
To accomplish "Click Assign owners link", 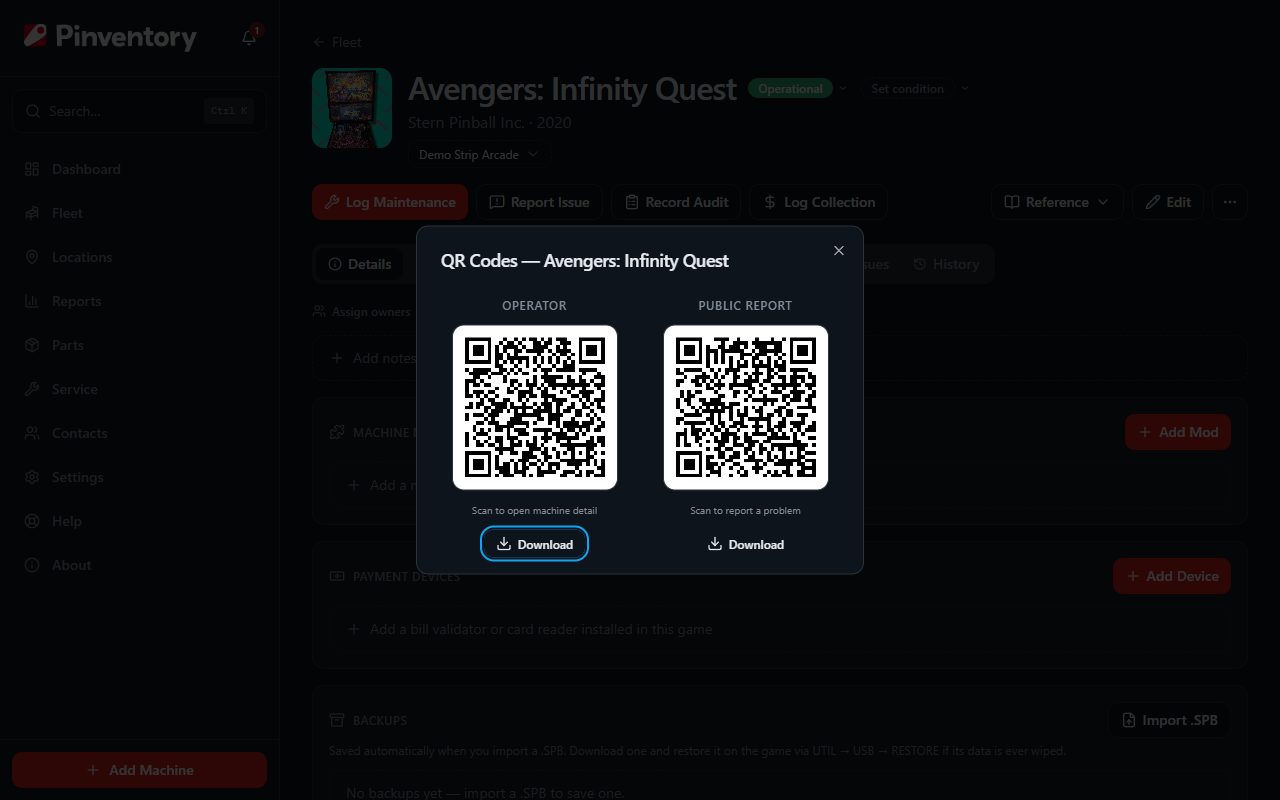I will click(361, 312).
